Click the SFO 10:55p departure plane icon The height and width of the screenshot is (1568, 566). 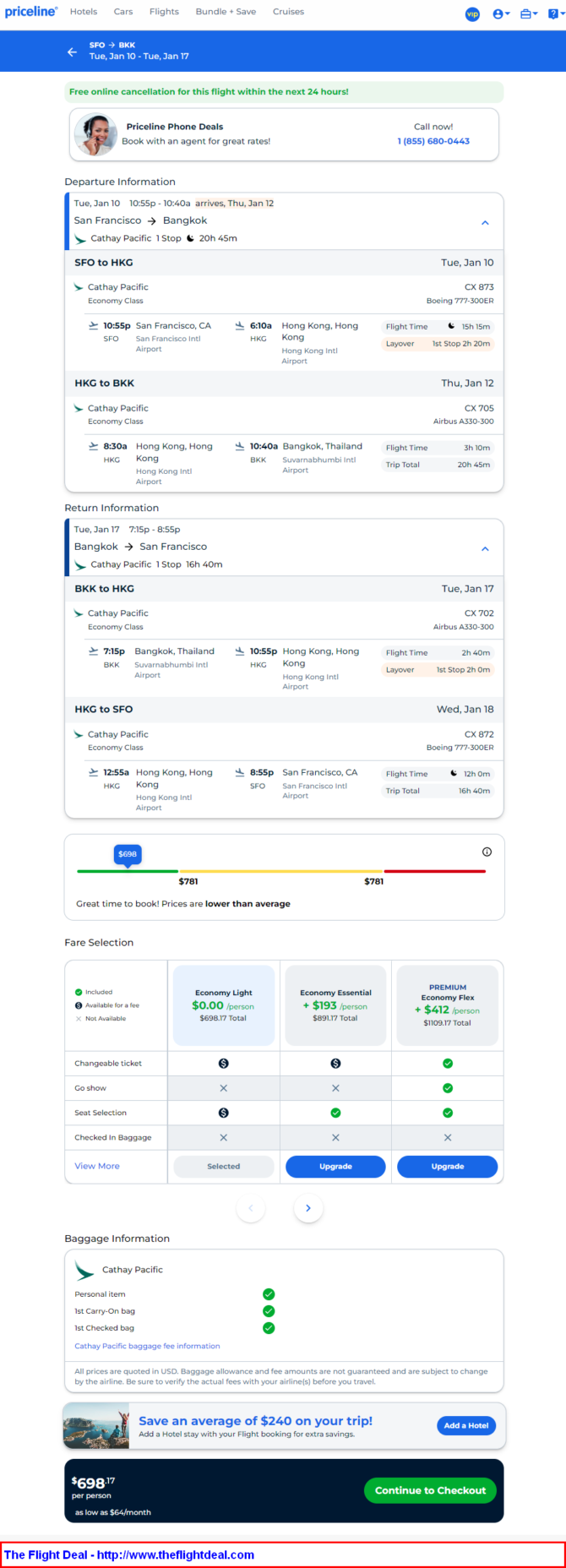[93, 325]
